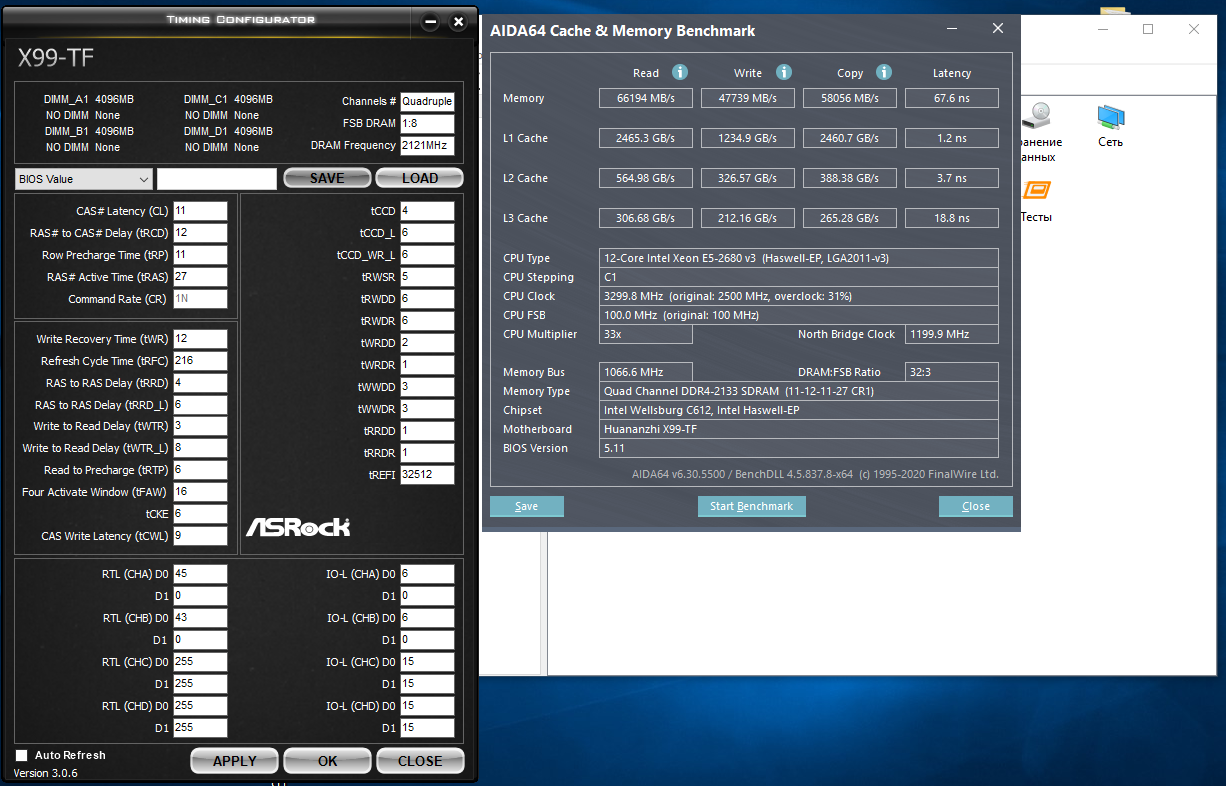This screenshot has height=786, width=1226.
Task: Enable the Auto Refresh checkbox
Action: click(22, 755)
